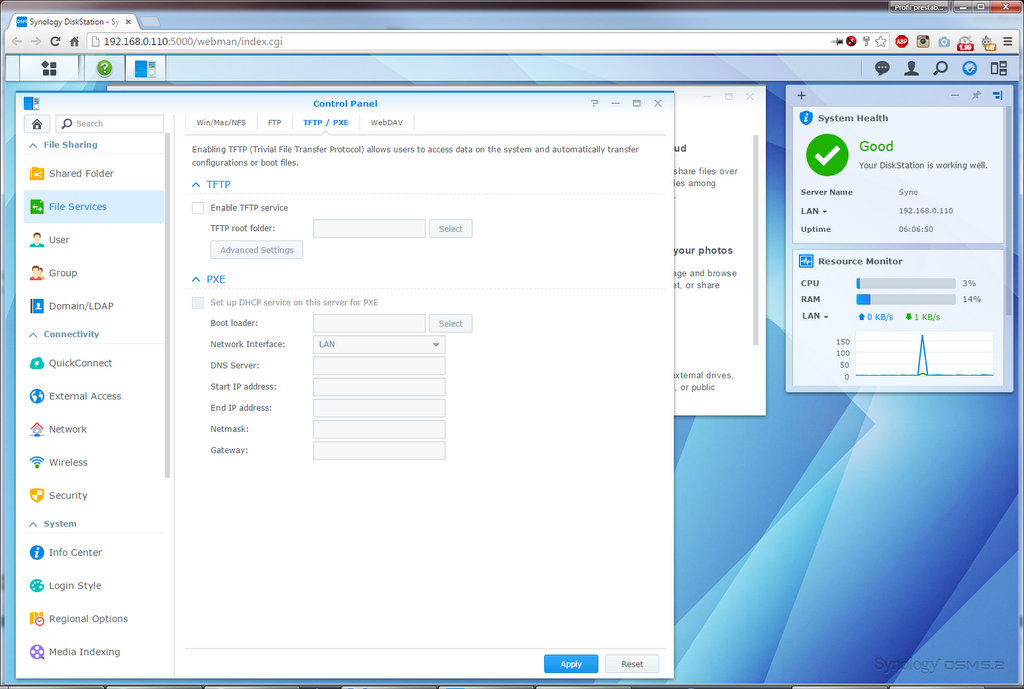
Task: Open TFTP Advanced Settings
Action: pyautogui.click(x=257, y=250)
